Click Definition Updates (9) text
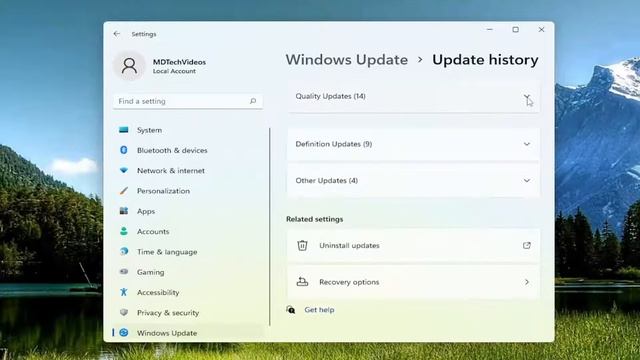This screenshot has height=360, width=640. tap(333, 144)
